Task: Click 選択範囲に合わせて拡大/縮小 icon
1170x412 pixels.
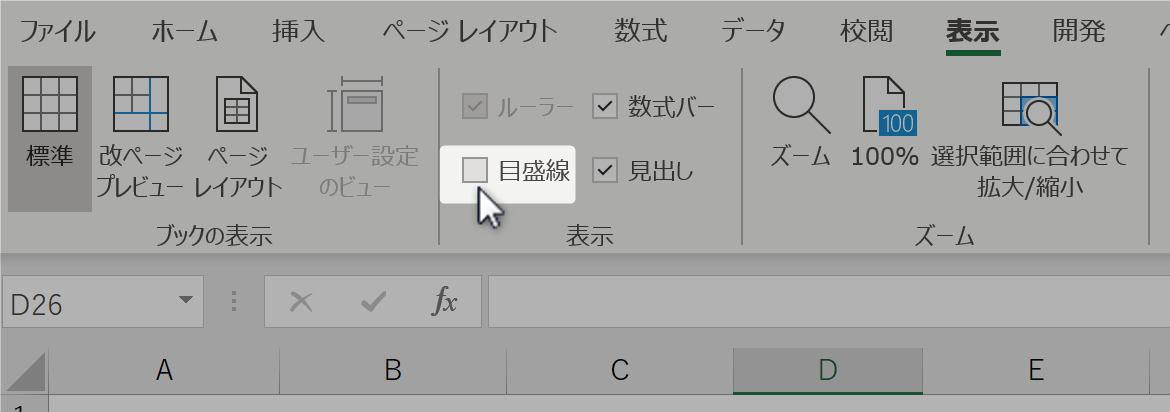Action: pyautogui.click(x=1030, y=107)
